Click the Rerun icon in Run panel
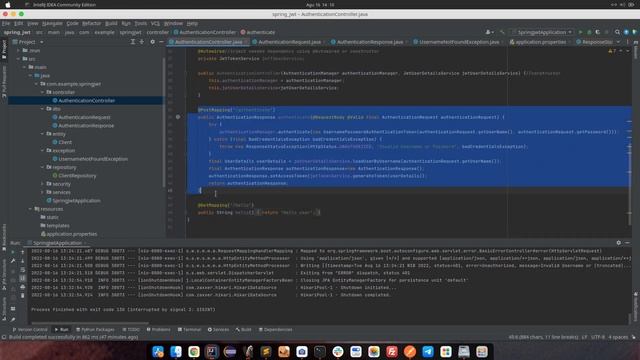The height and width of the screenshot is (360, 640). [x=13, y=252]
